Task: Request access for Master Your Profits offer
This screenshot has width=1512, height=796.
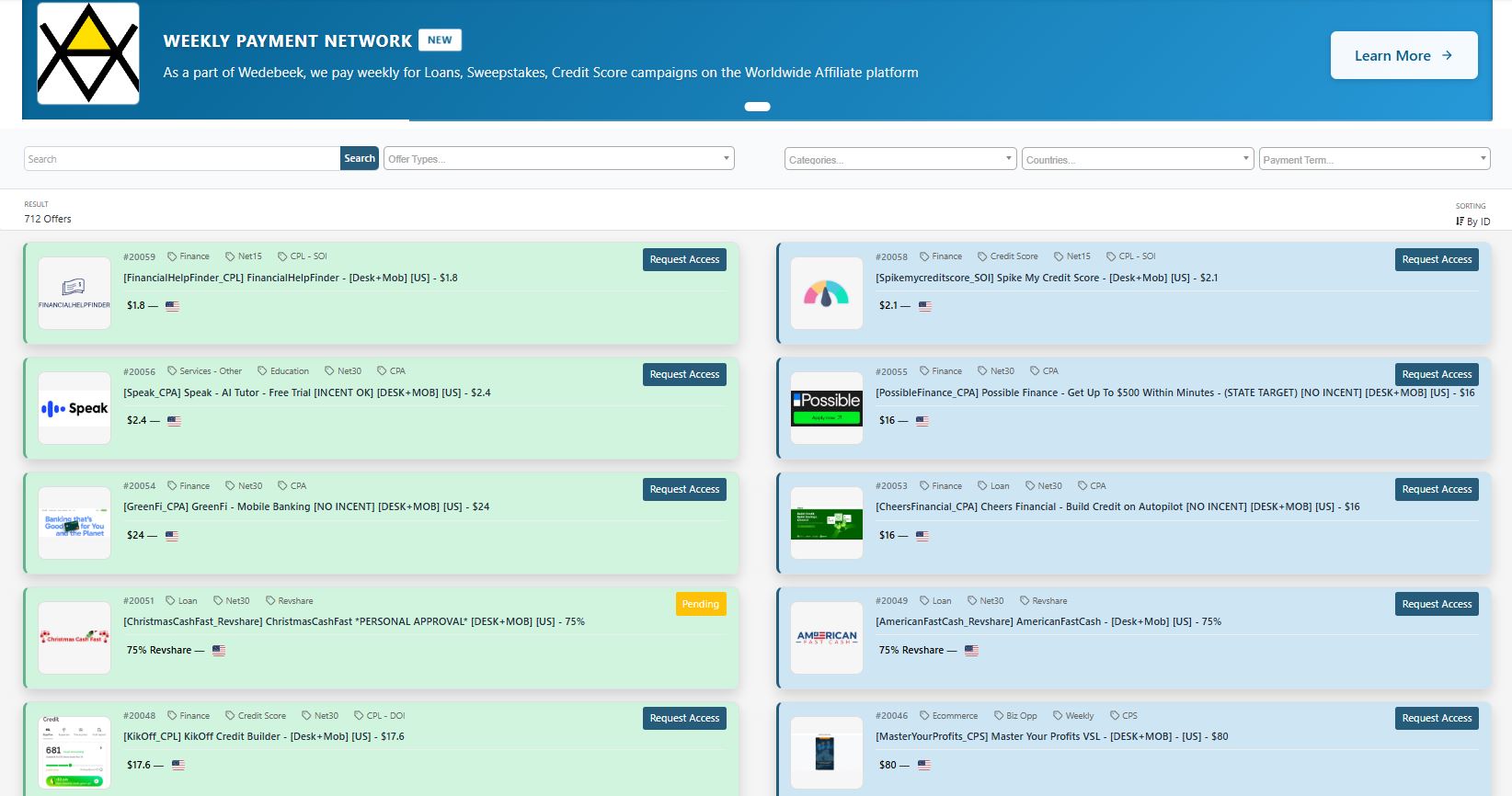Action: coord(1437,718)
